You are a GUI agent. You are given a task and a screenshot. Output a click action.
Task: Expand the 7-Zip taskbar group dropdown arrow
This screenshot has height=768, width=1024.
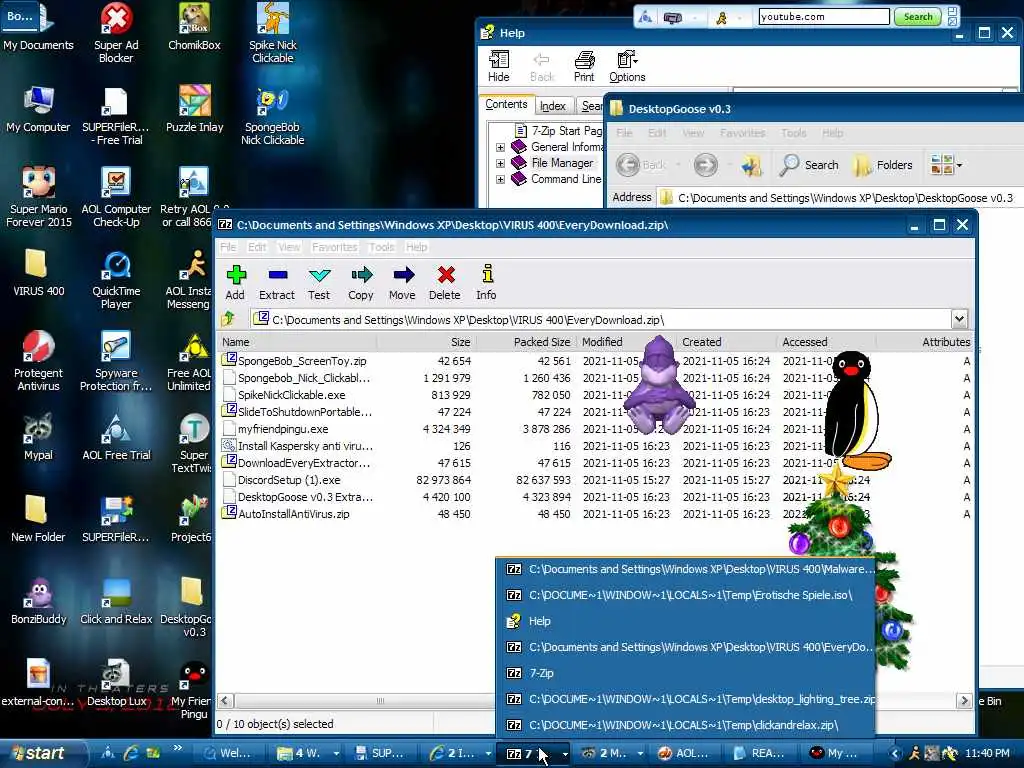[565, 754]
